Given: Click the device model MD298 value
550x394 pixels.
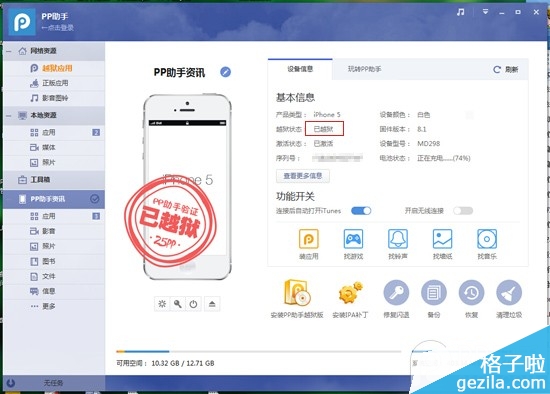Looking at the screenshot, I should (x=428, y=143).
